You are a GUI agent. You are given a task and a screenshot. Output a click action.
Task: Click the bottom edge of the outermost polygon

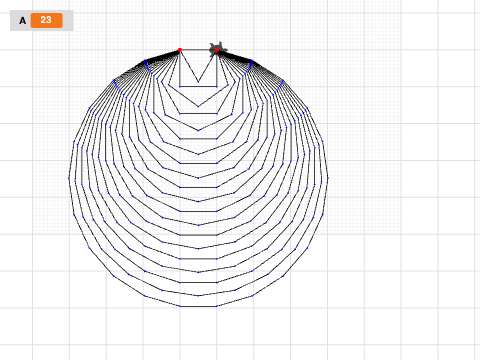click(198, 306)
